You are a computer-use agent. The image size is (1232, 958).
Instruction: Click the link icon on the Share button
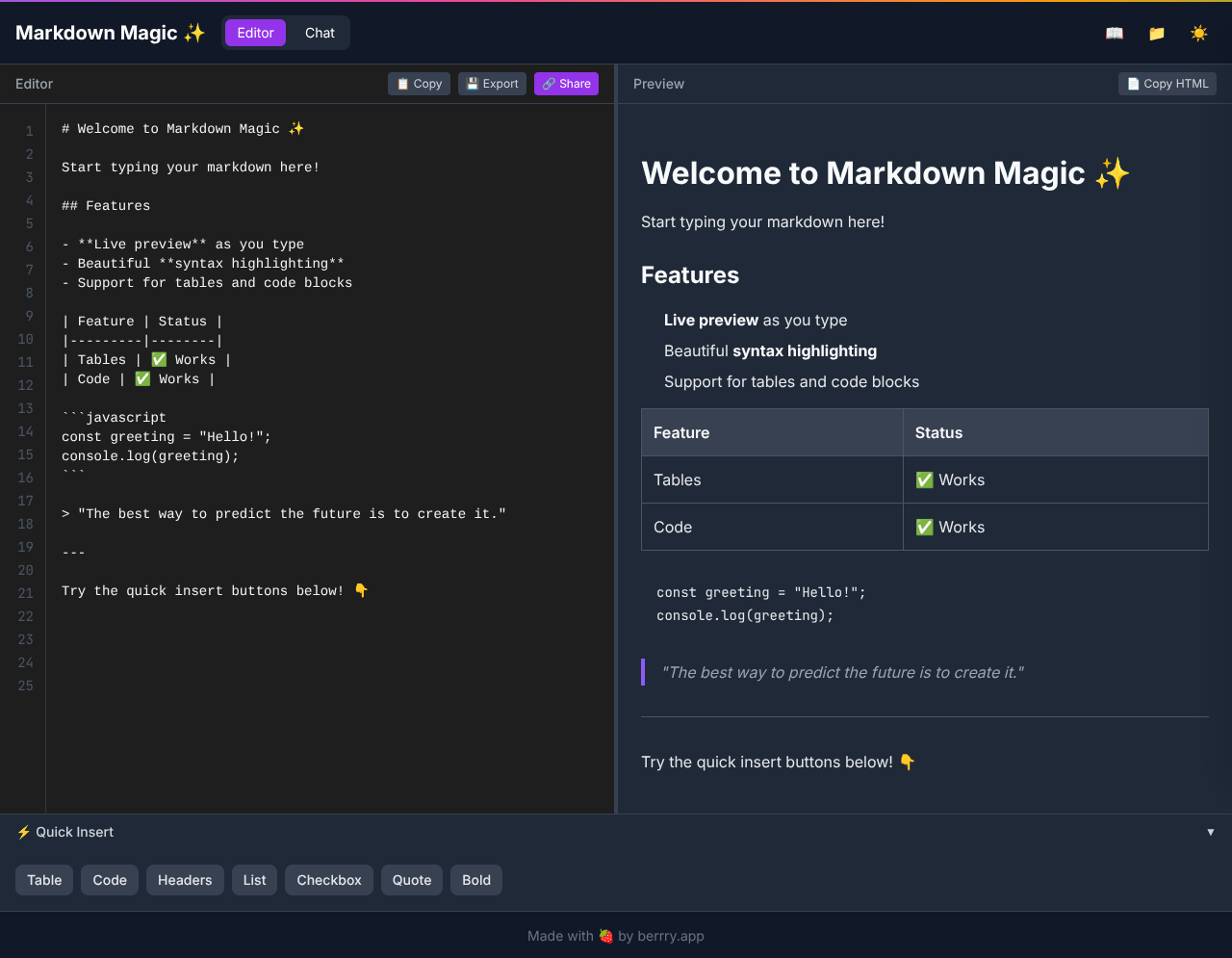pyautogui.click(x=549, y=83)
